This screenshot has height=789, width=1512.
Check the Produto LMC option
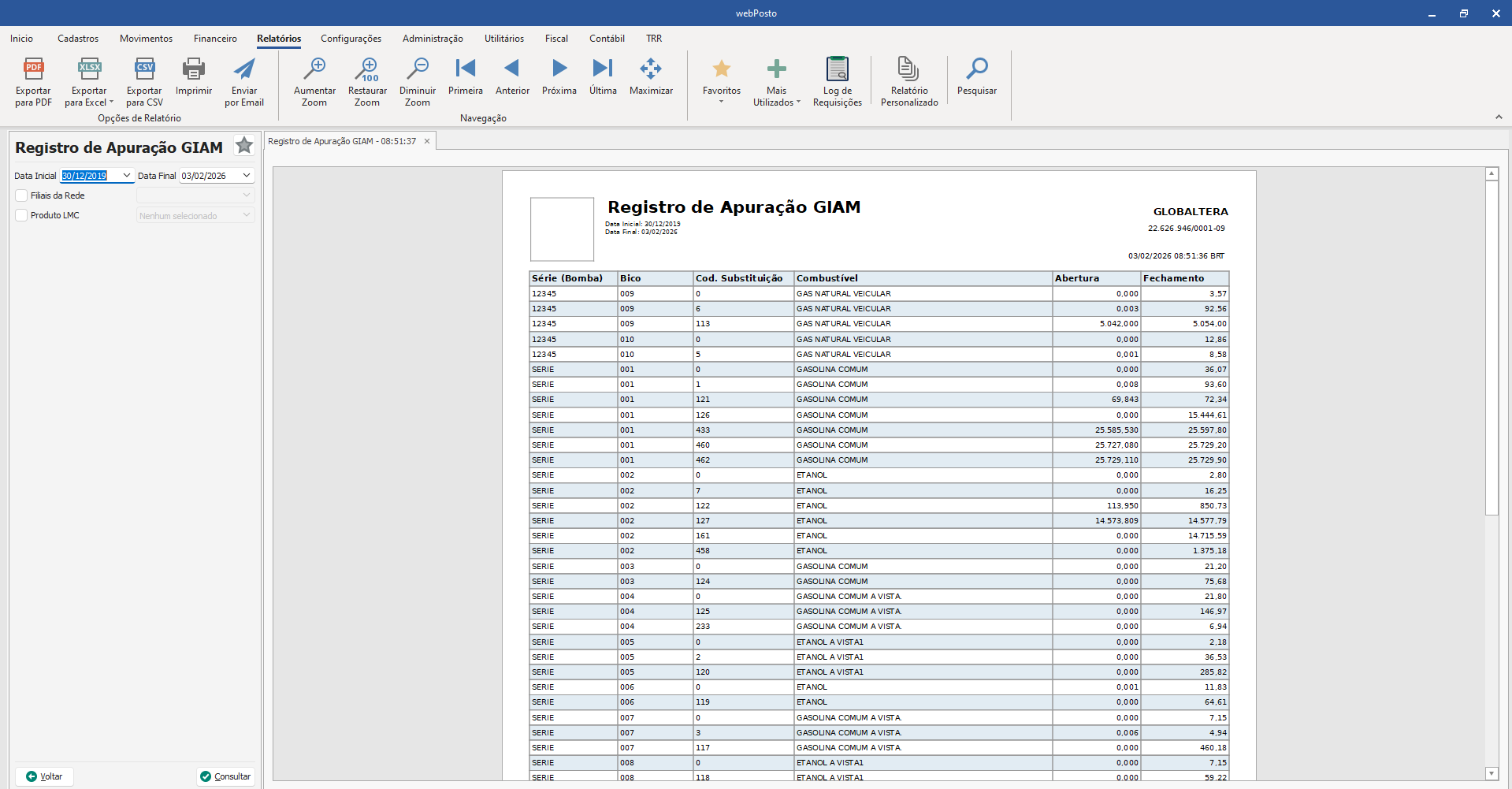[22, 215]
